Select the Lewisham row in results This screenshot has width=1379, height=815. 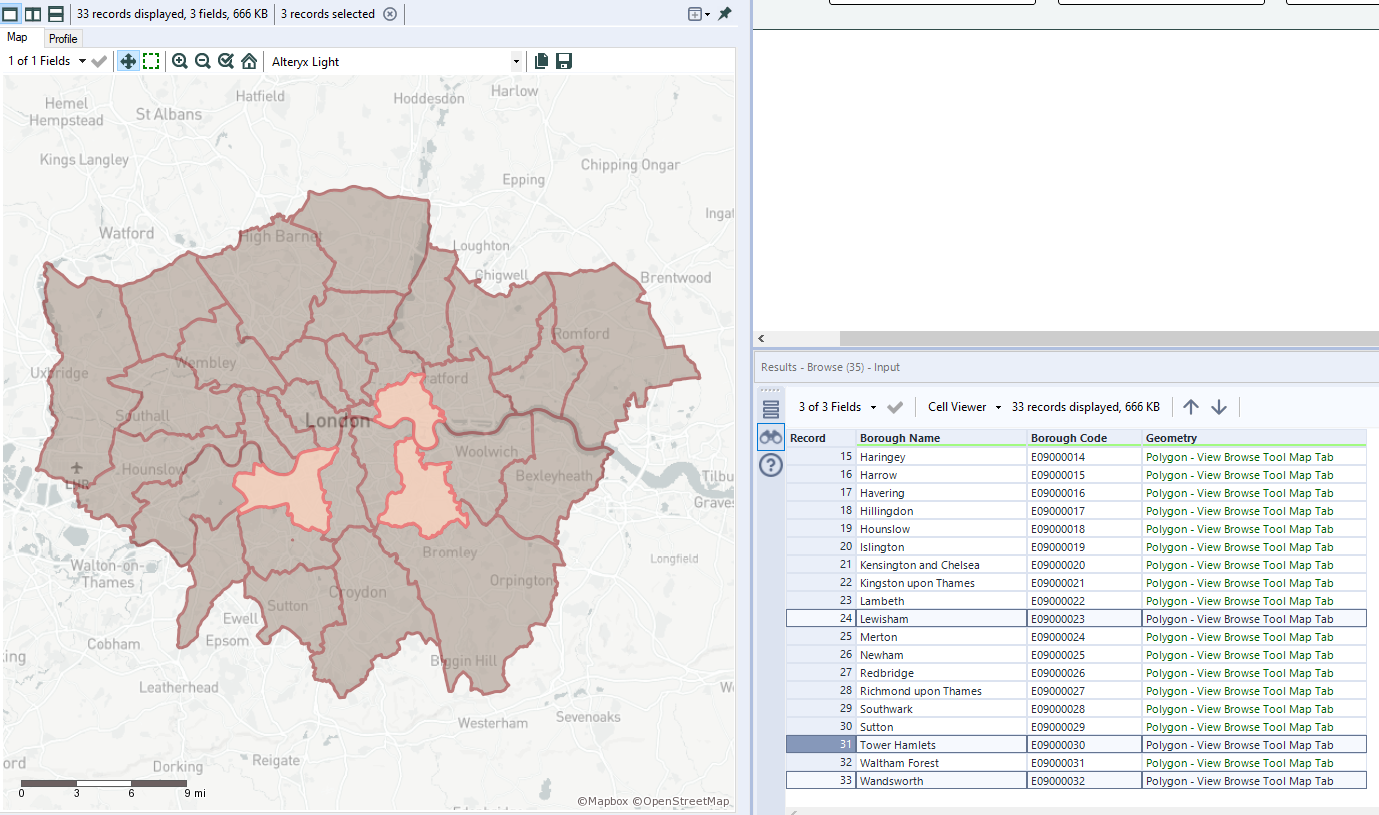coord(940,619)
